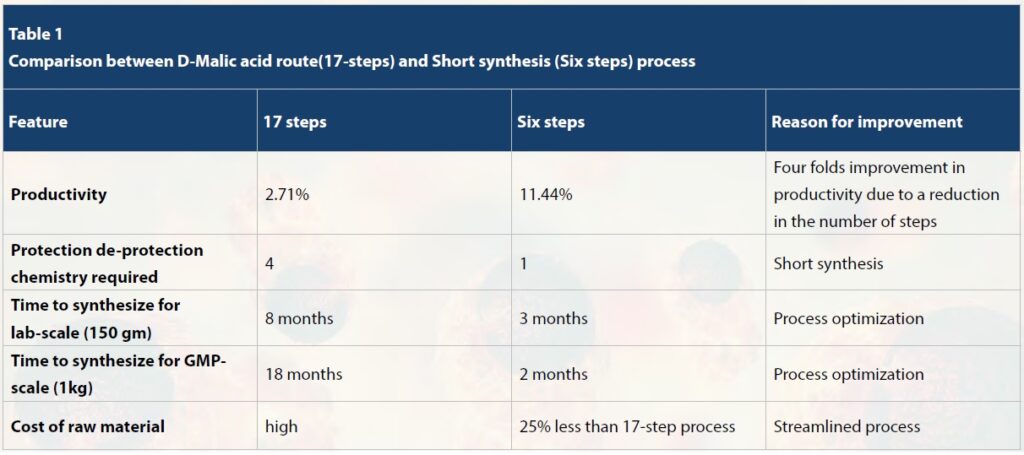Image resolution: width=1024 pixels, height=455 pixels.
Task: Click the "3 months" cell
Action: point(552,318)
